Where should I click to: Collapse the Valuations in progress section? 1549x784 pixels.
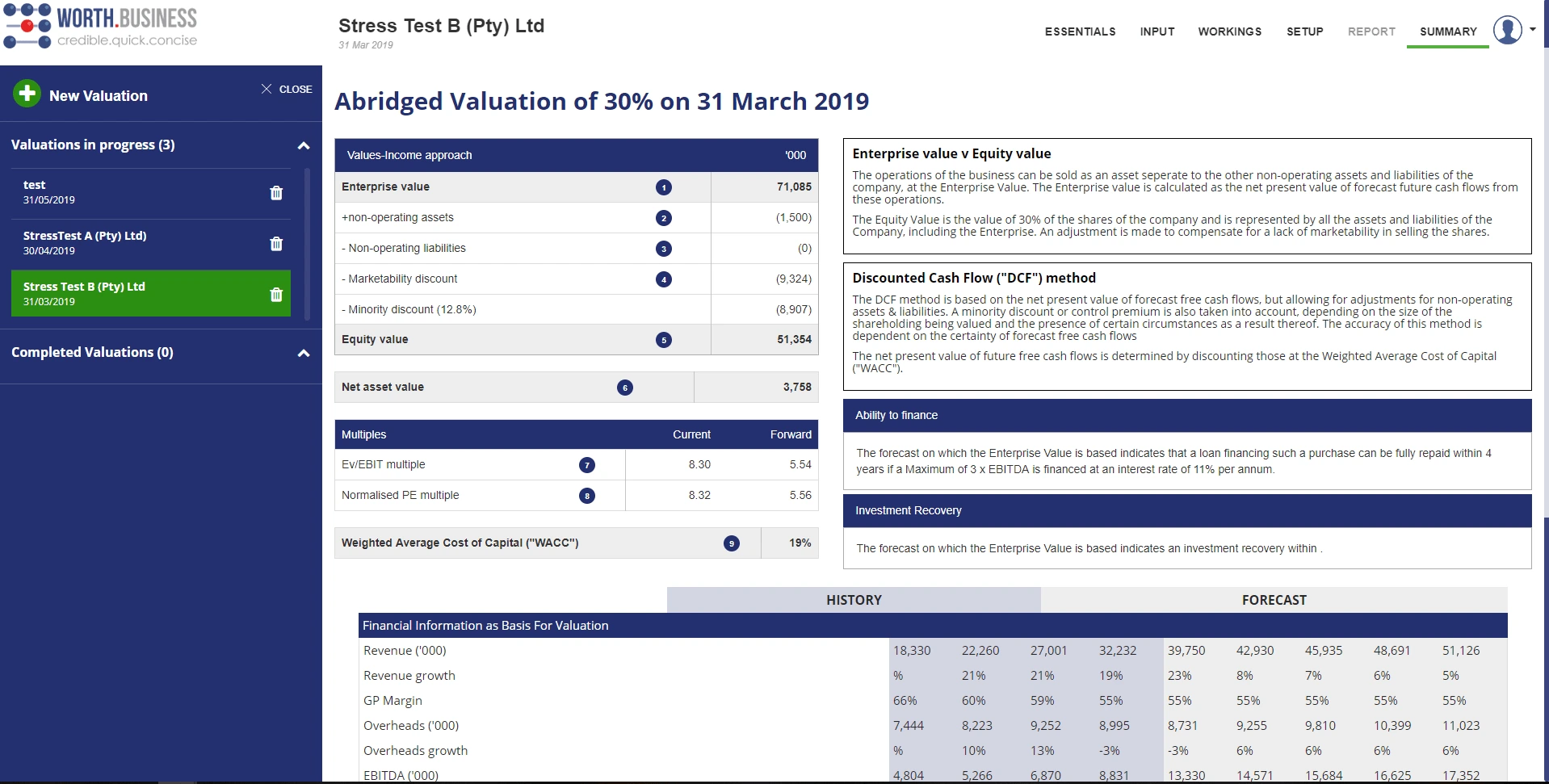(304, 146)
